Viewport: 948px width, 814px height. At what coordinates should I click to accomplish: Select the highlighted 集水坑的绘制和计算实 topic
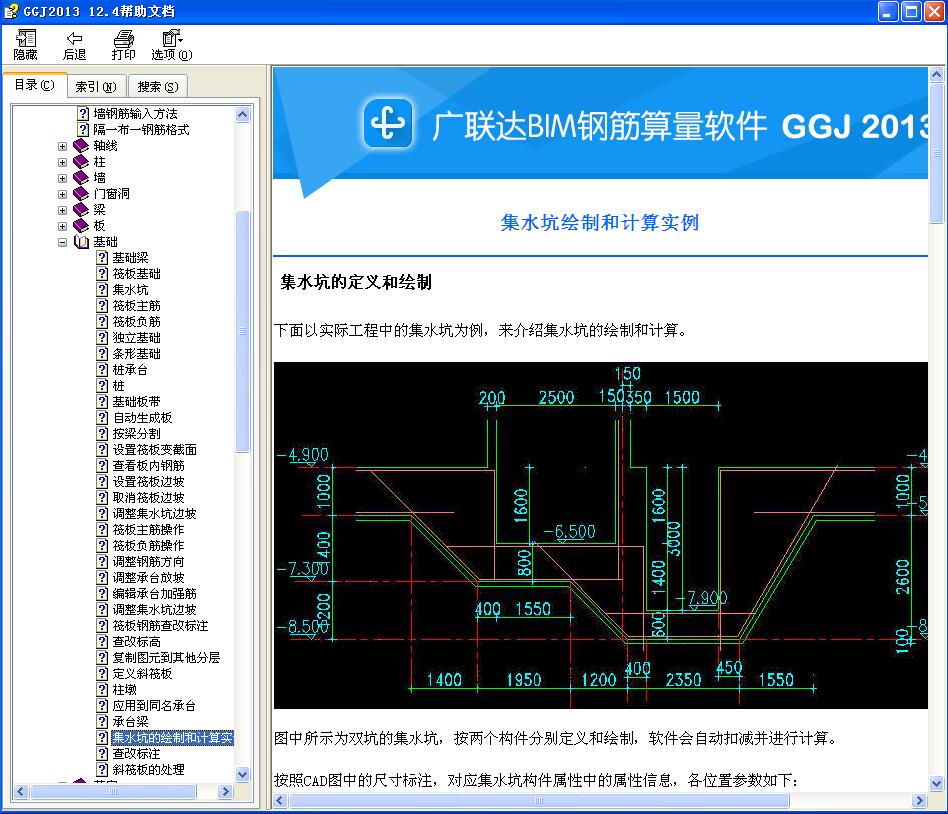[172, 738]
